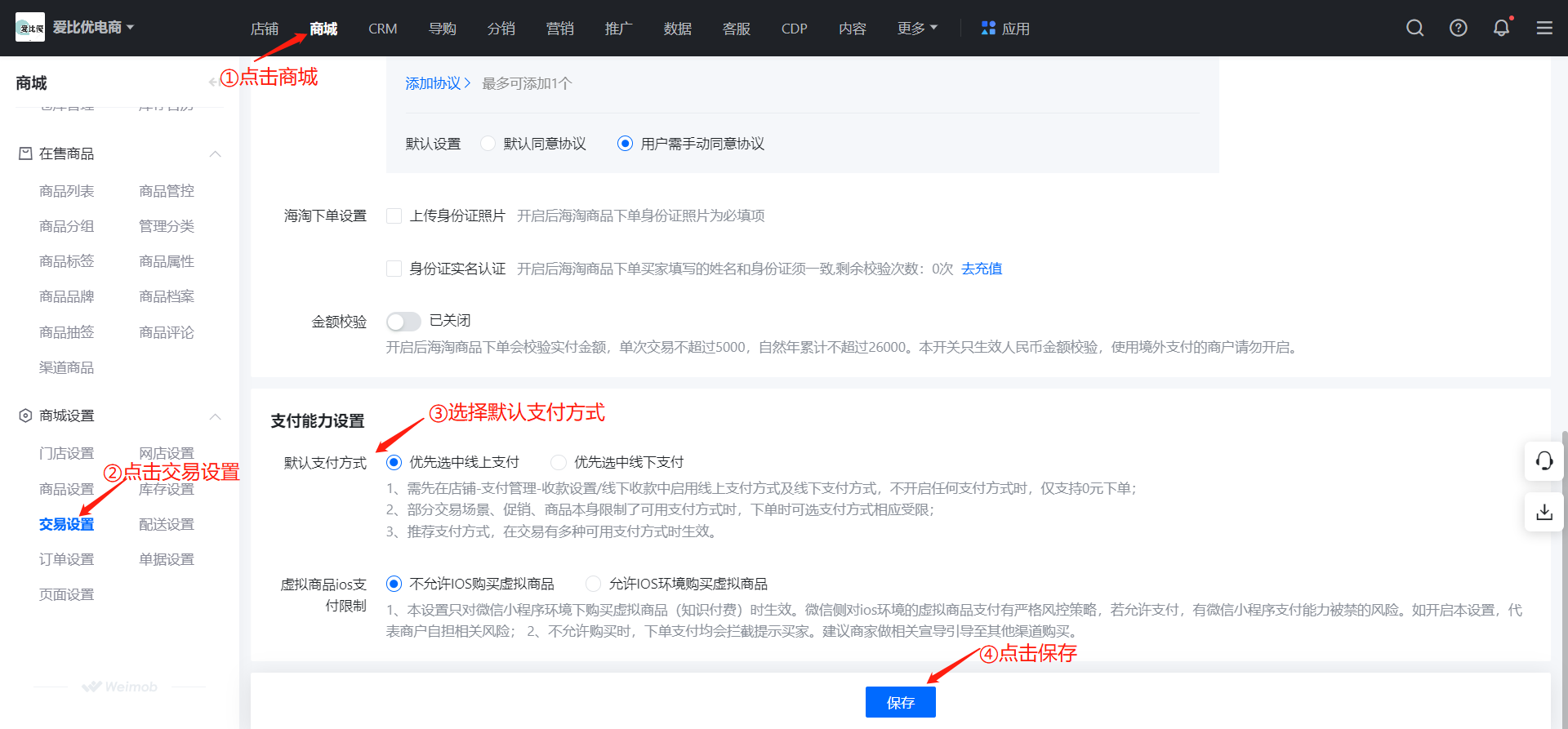Viewport: 1568px width, 729px height.
Task: Click the 爱比优电商 store logo
Action: click(30, 28)
